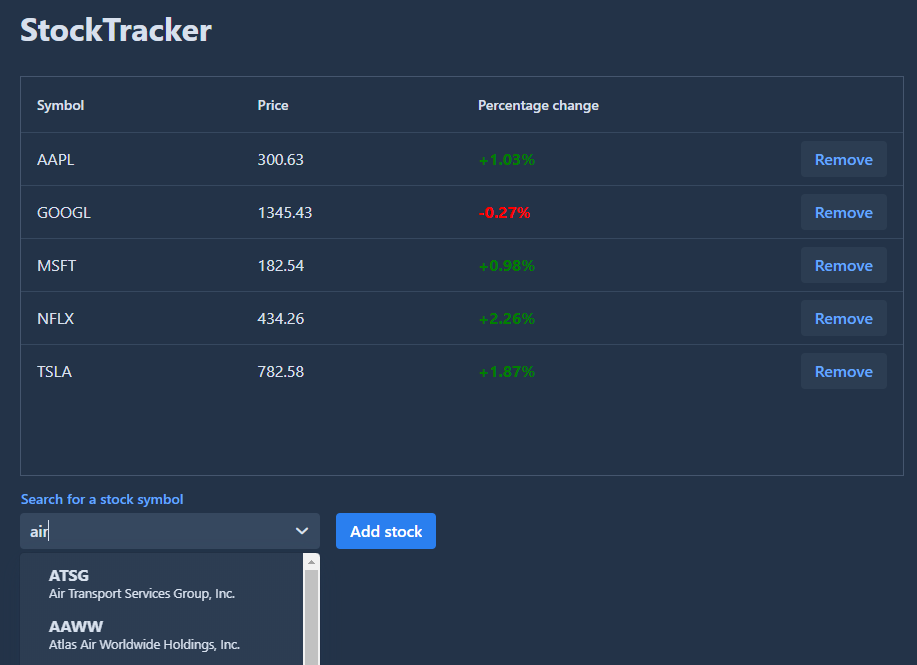The height and width of the screenshot is (665, 917).
Task: Sort by the Symbol column header
Action: 60,105
